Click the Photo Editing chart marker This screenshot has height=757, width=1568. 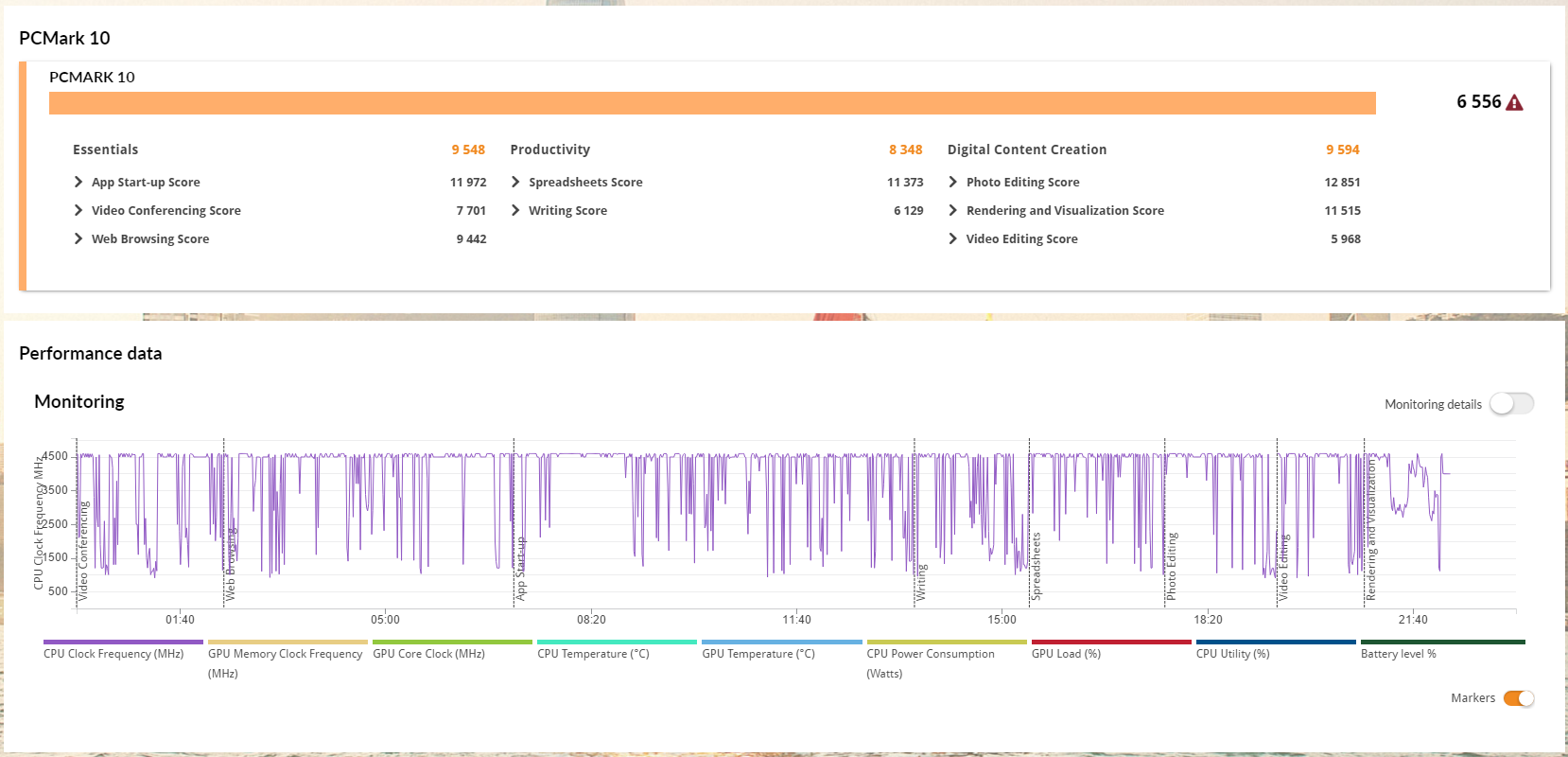[x=1172, y=566]
